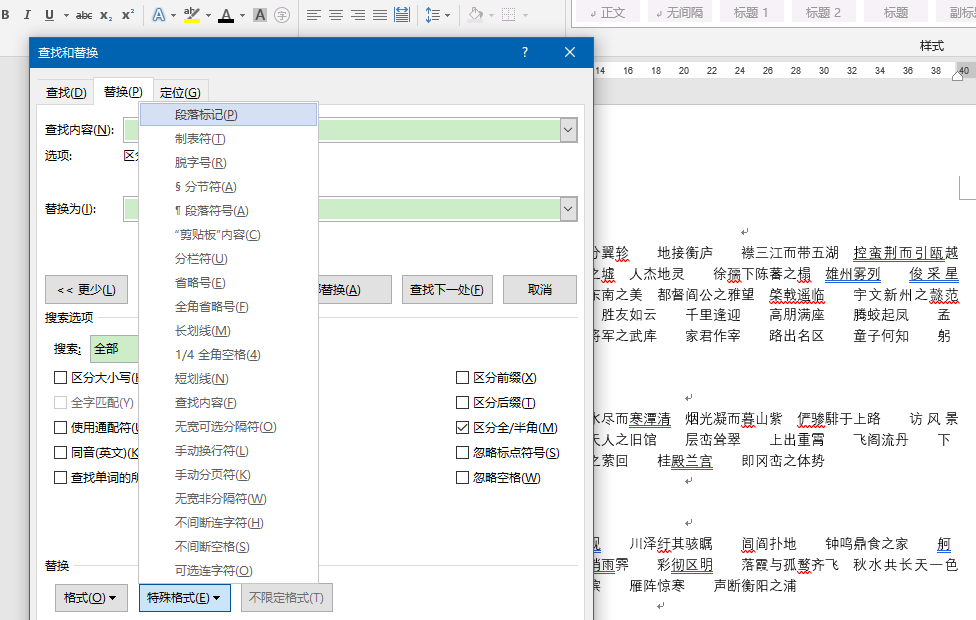Image resolution: width=976 pixels, height=620 pixels.
Task: Switch to the 定位 tab
Action: click(x=180, y=93)
